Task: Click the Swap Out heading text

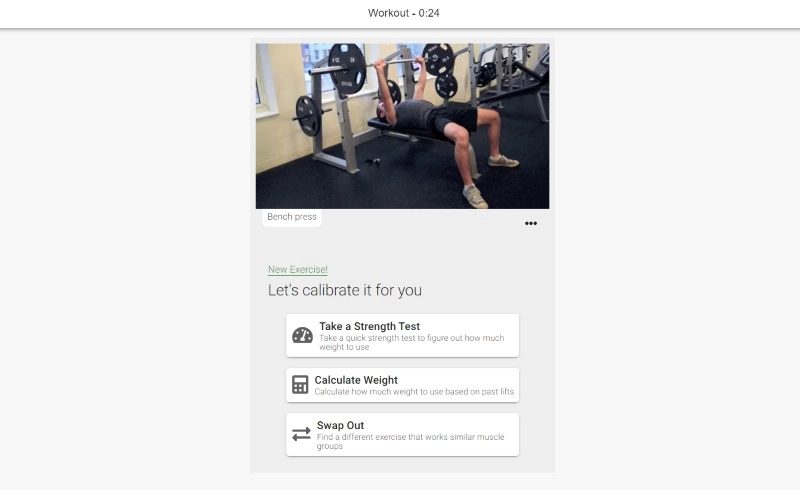Action: pos(340,425)
